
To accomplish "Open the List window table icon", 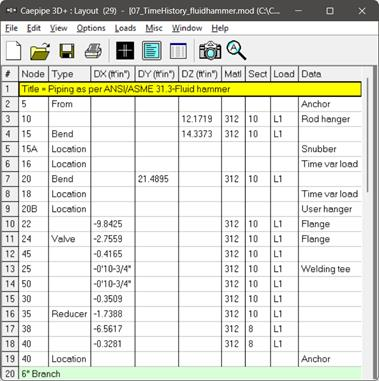I will tap(178, 51).
